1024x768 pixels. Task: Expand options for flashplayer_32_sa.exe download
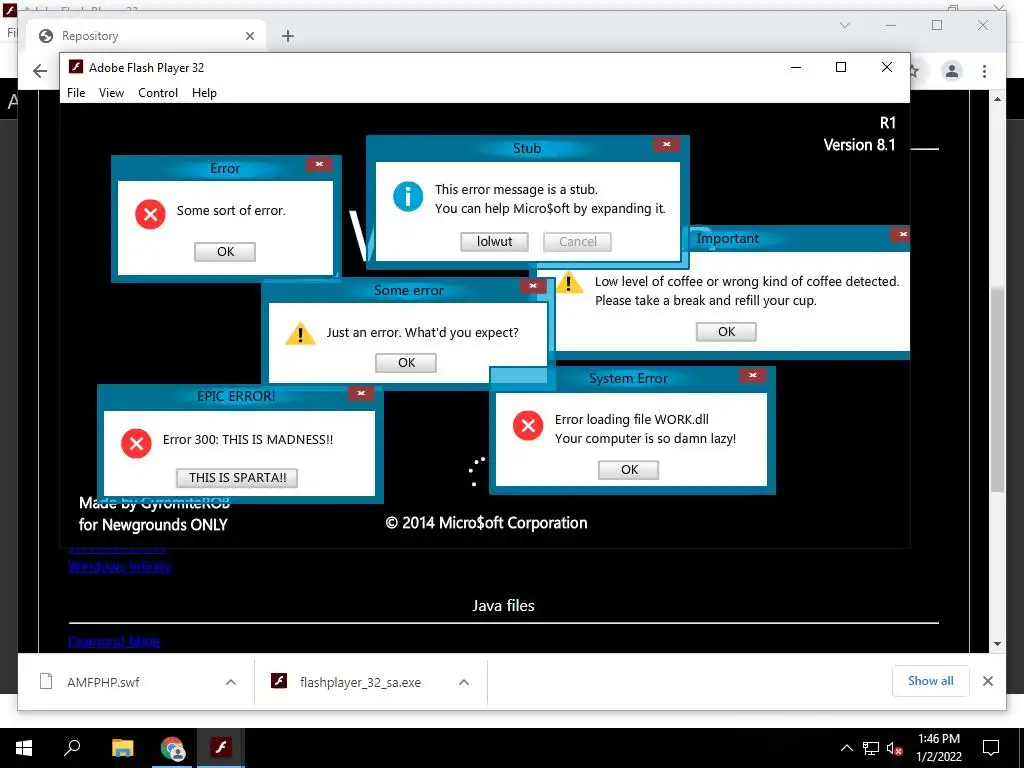(x=464, y=682)
